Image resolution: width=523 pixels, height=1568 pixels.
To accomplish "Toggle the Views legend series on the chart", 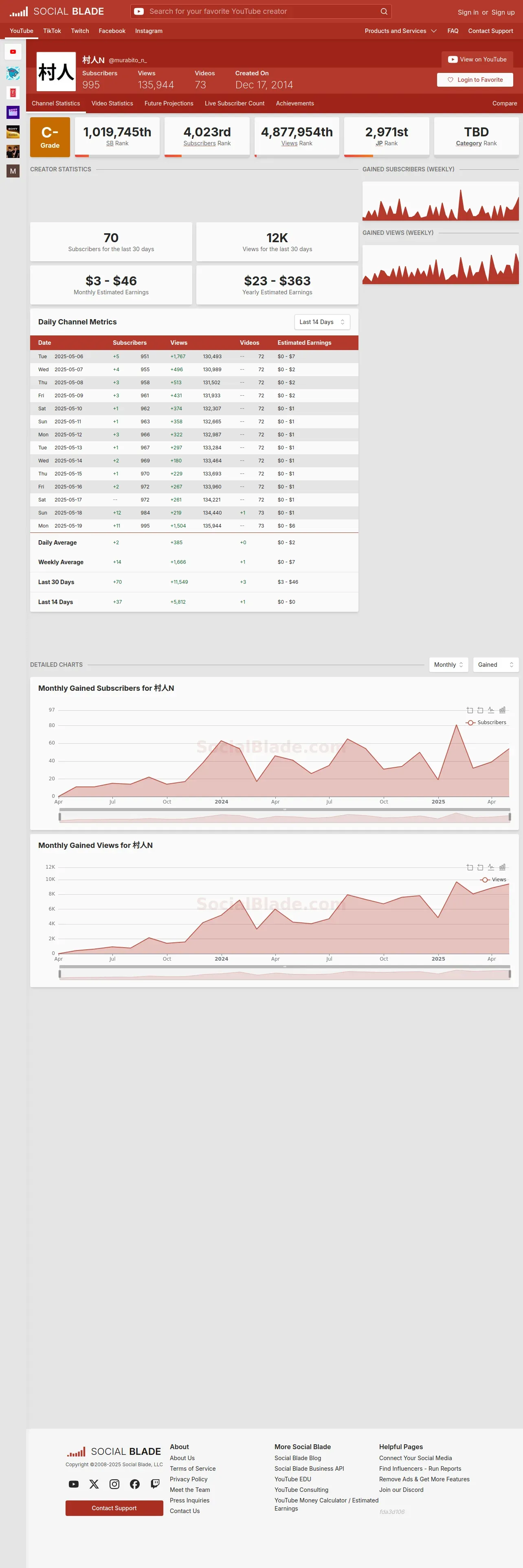I will coord(493,880).
